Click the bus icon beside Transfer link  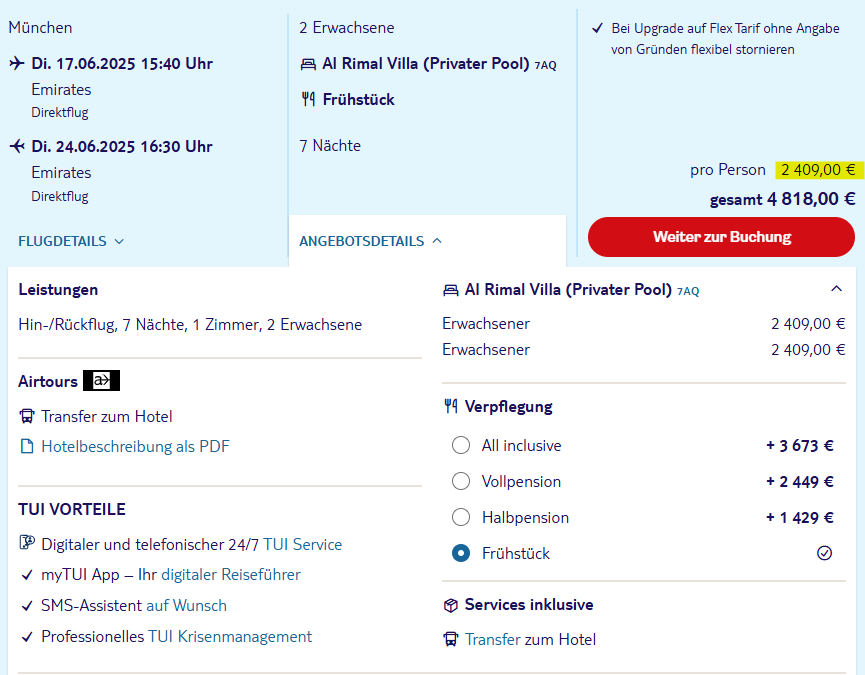(451, 640)
